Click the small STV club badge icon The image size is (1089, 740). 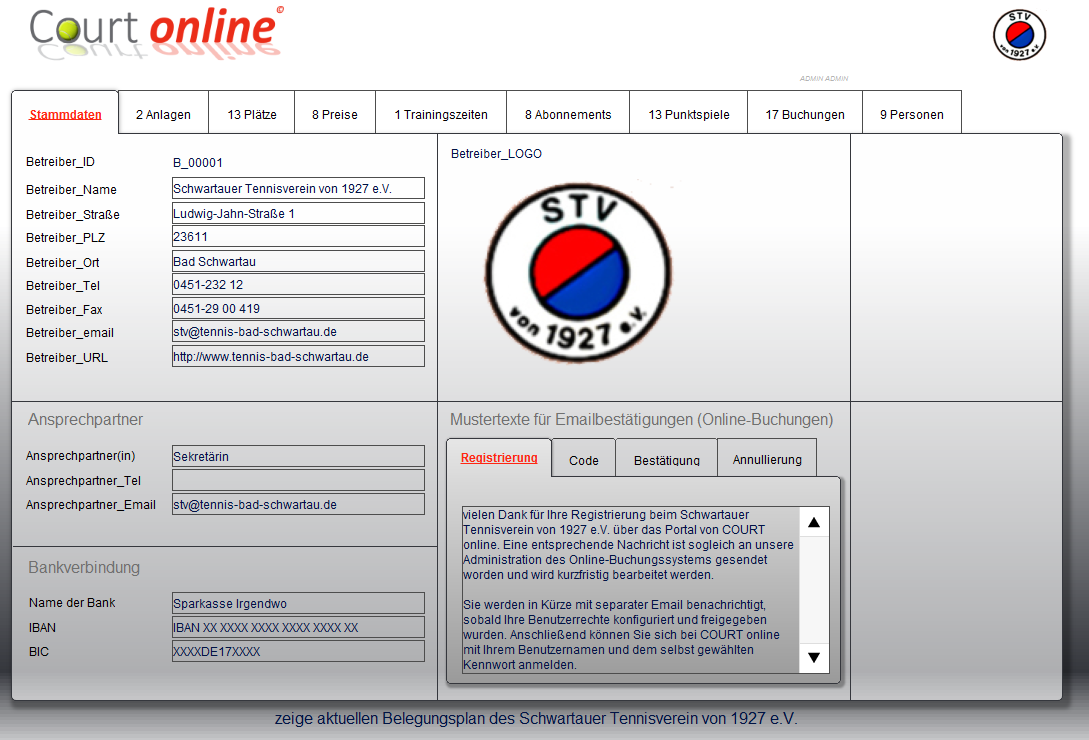coord(1019,35)
